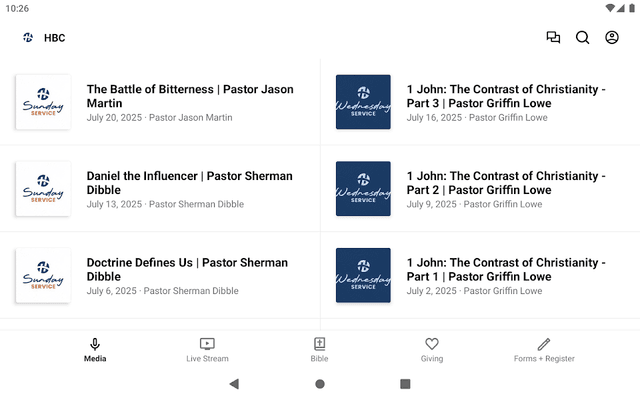Open The Battle of Bitterness sermon
The height and width of the screenshot is (400, 640).
tap(160, 102)
